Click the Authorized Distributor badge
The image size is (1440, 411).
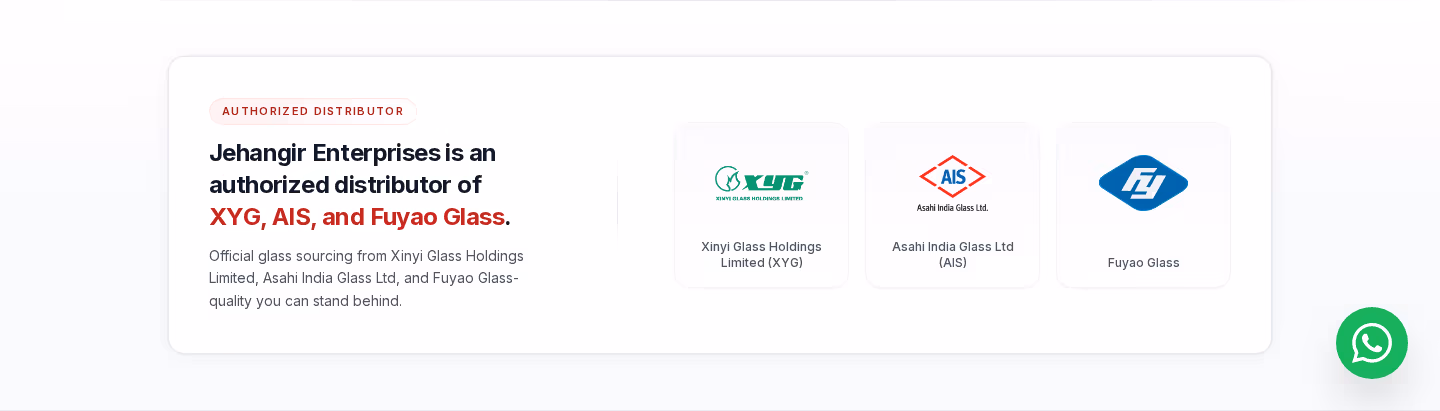click(313, 111)
